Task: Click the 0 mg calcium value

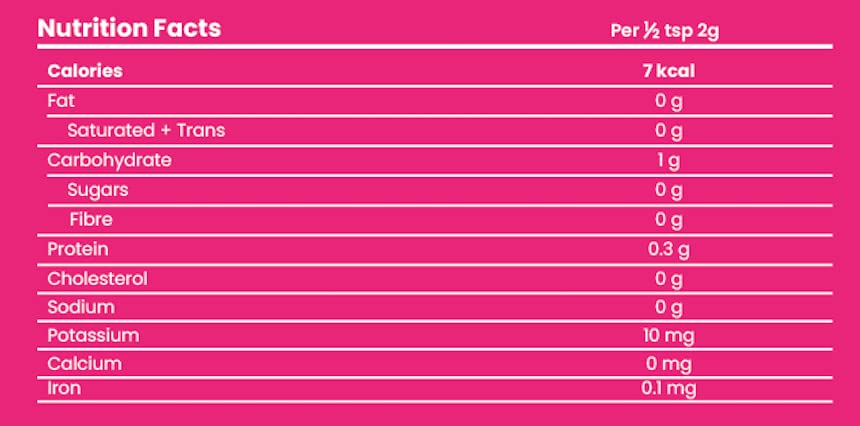Action: pyautogui.click(x=669, y=363)
